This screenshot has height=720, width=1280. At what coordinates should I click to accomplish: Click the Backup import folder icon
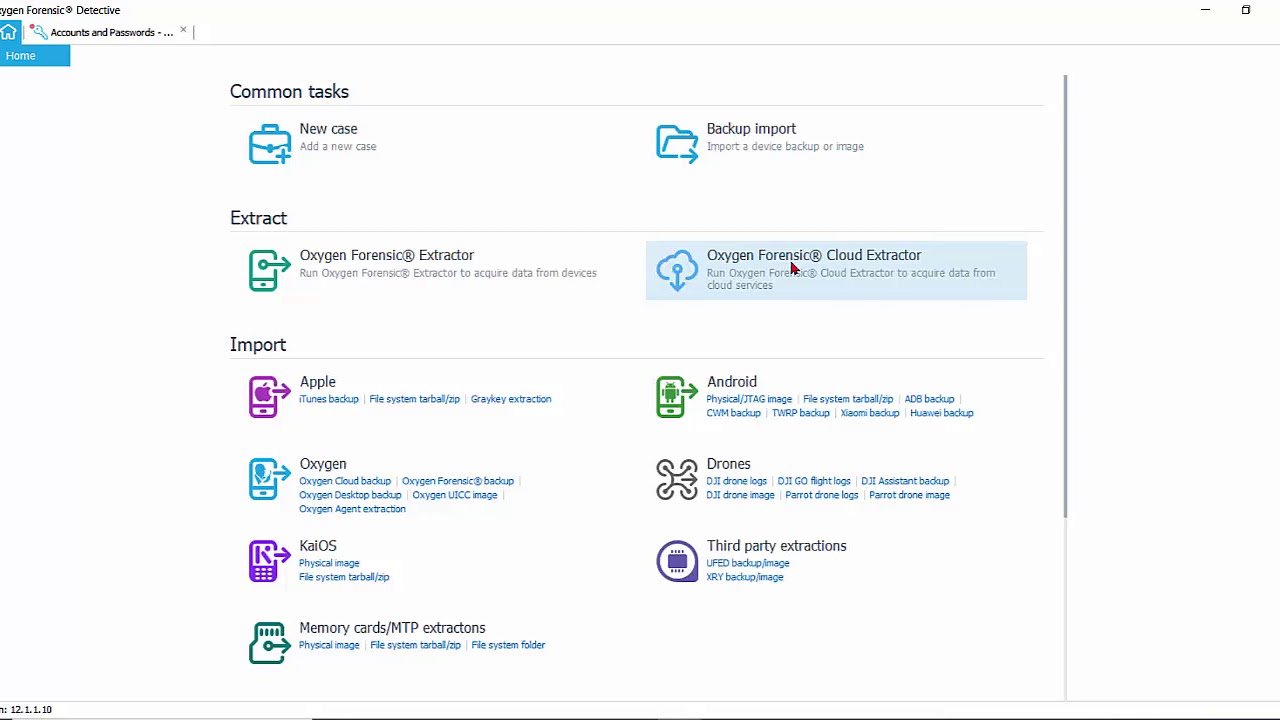(677, 144)
